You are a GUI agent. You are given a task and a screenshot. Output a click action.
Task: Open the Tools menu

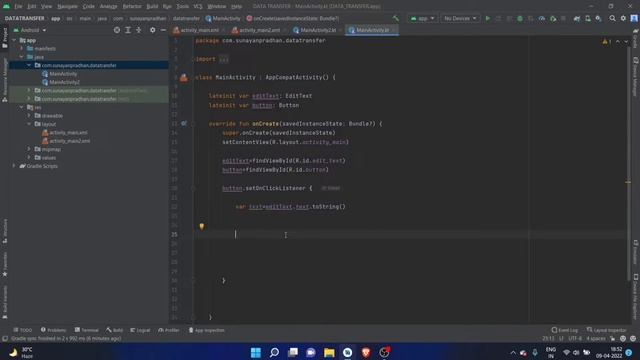[182, 7]
